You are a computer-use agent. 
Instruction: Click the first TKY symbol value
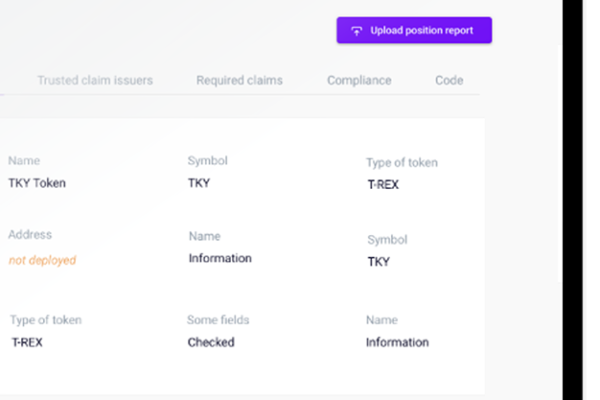[x=199, y=183]
